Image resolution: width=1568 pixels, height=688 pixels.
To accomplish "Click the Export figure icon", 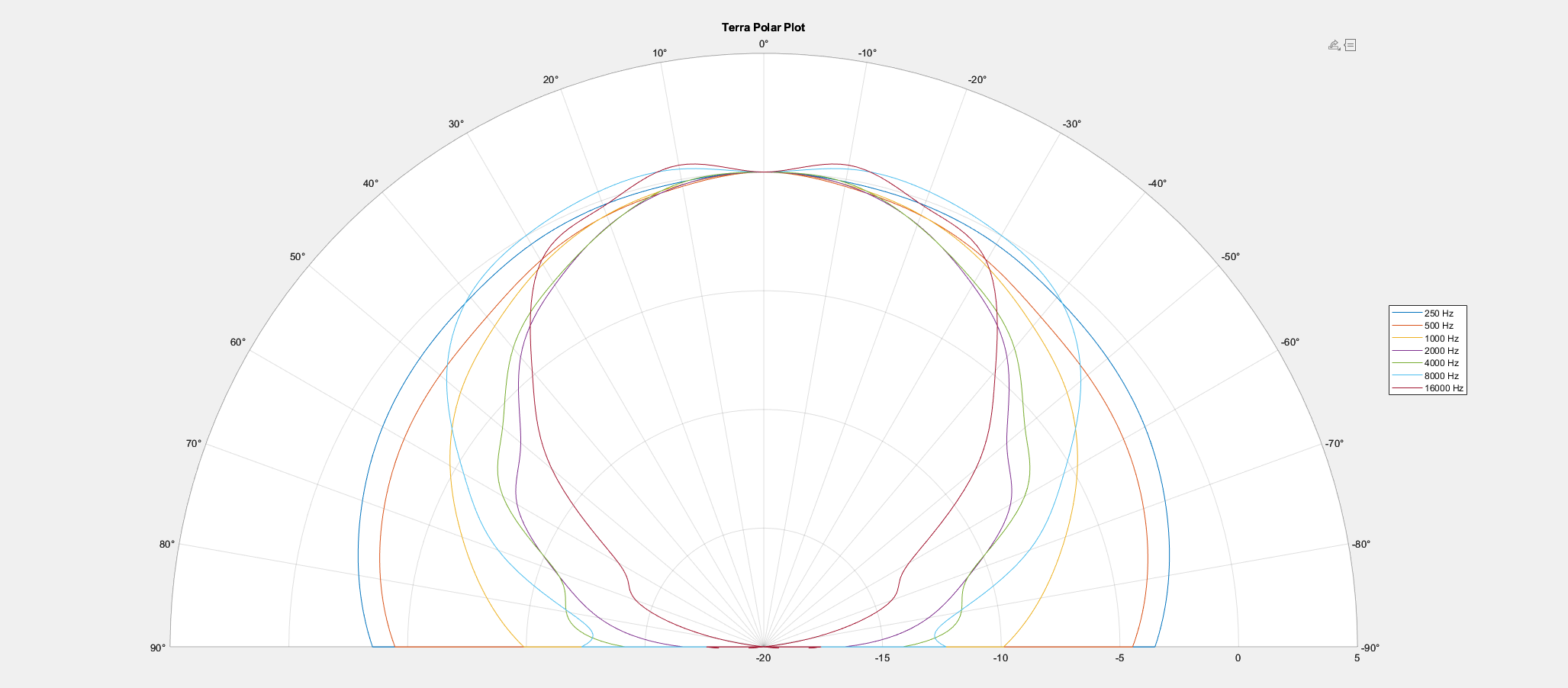I will click(x=1334, y=45).
